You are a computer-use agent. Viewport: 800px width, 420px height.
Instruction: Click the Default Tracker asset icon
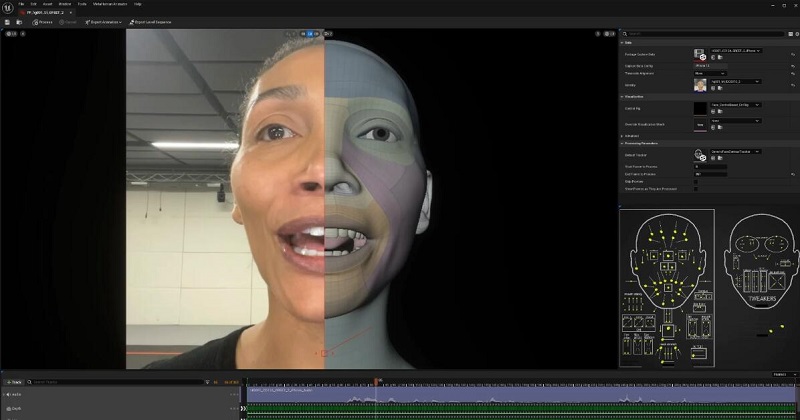[700, 154]
